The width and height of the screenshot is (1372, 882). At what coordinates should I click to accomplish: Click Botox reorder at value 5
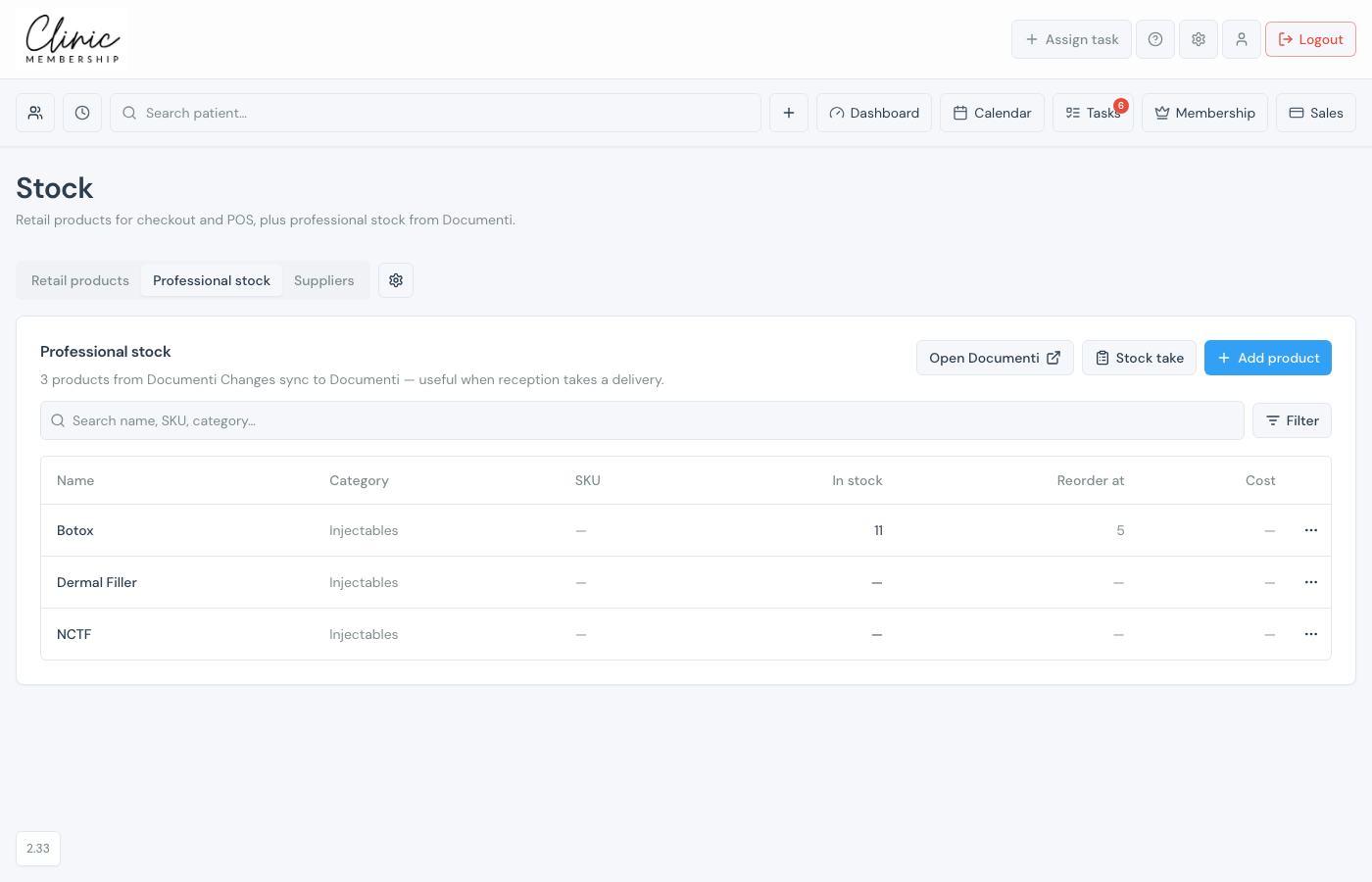1120,530
